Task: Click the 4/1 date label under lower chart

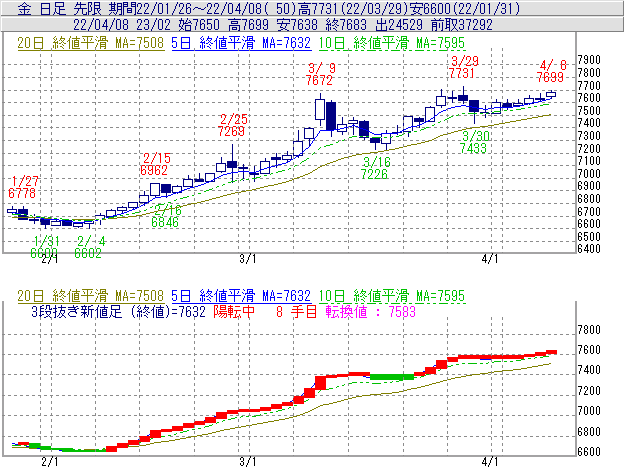Action: click(490, 462)
